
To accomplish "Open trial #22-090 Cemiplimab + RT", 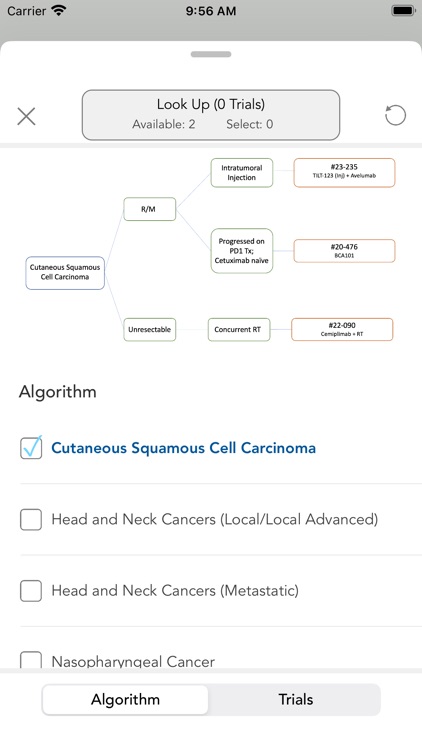I will 342,330.
